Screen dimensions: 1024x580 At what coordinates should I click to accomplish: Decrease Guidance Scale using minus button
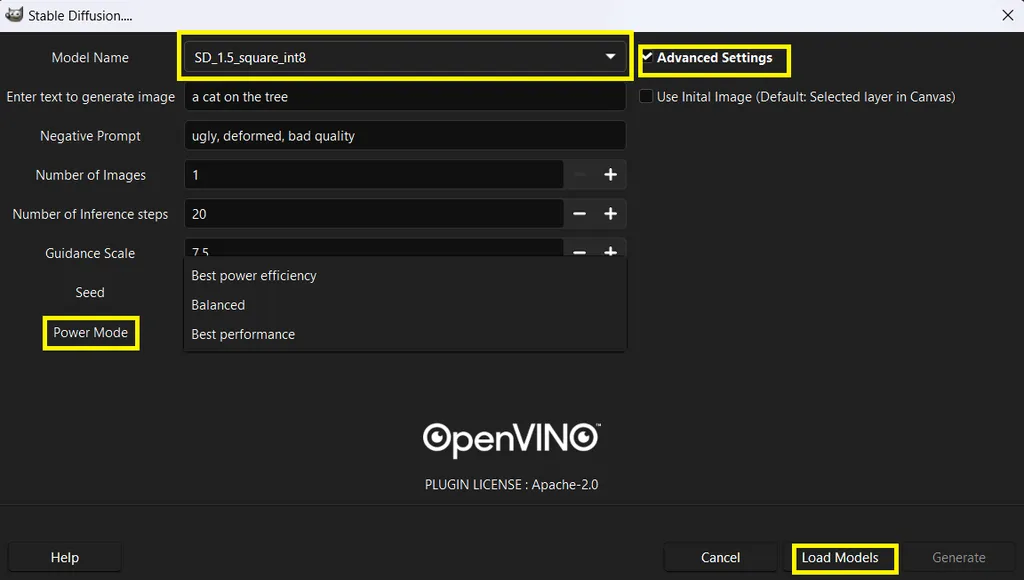coord(579,252)
